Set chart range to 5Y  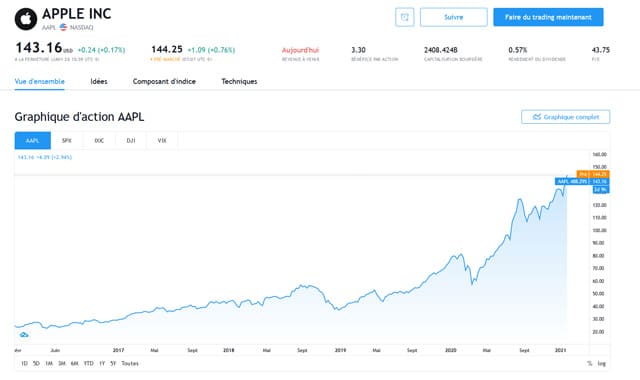(113, 363)
